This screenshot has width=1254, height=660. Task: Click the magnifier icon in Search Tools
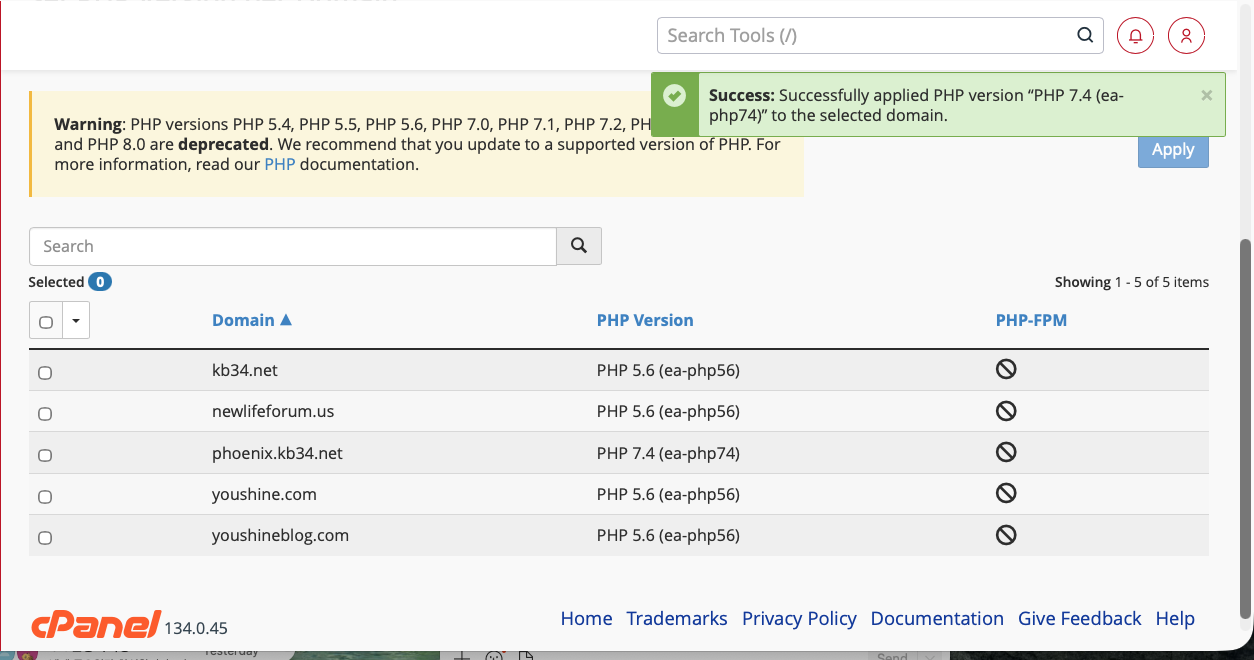coord(1085,35)
